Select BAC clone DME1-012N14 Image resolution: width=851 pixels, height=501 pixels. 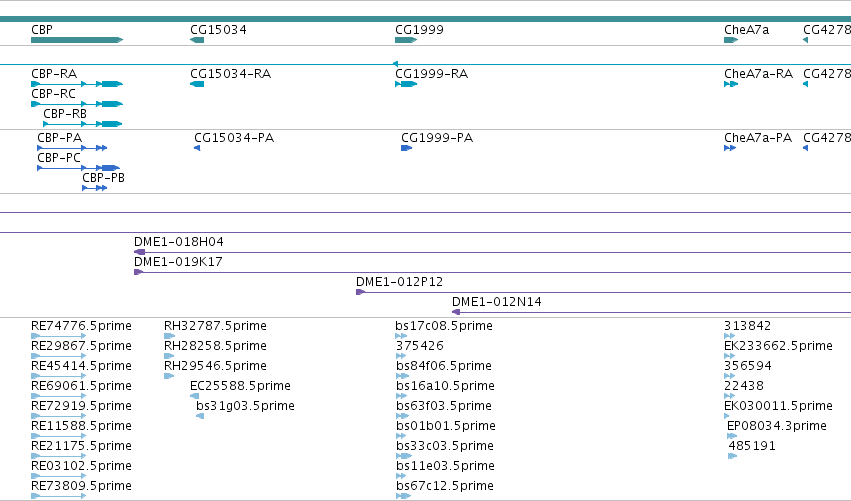tap(651, 312)
